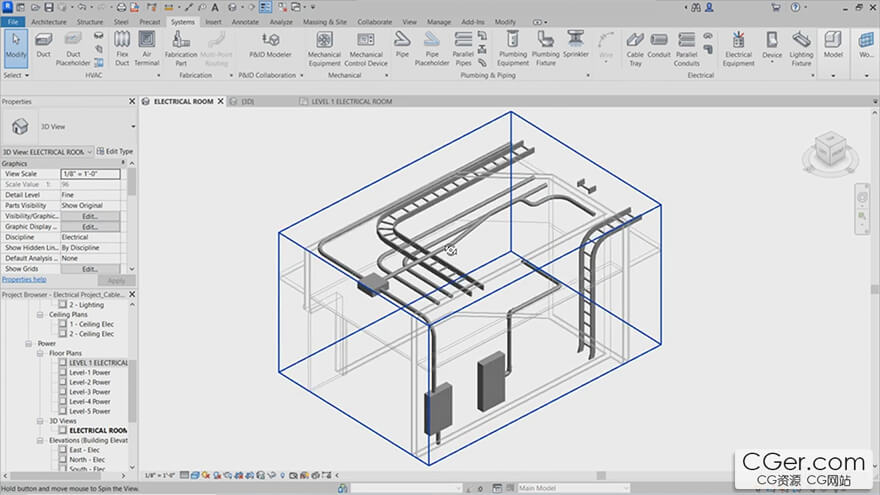The width and height of the screenshot is (880, 495).
Task: Select Parallel Conduits tool
Action: (x=686, y=49)
